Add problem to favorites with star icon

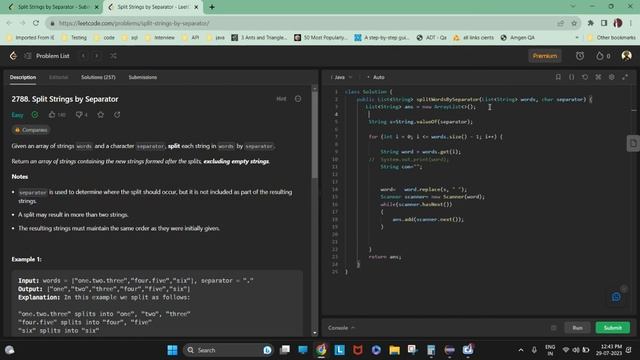point(100,115)
